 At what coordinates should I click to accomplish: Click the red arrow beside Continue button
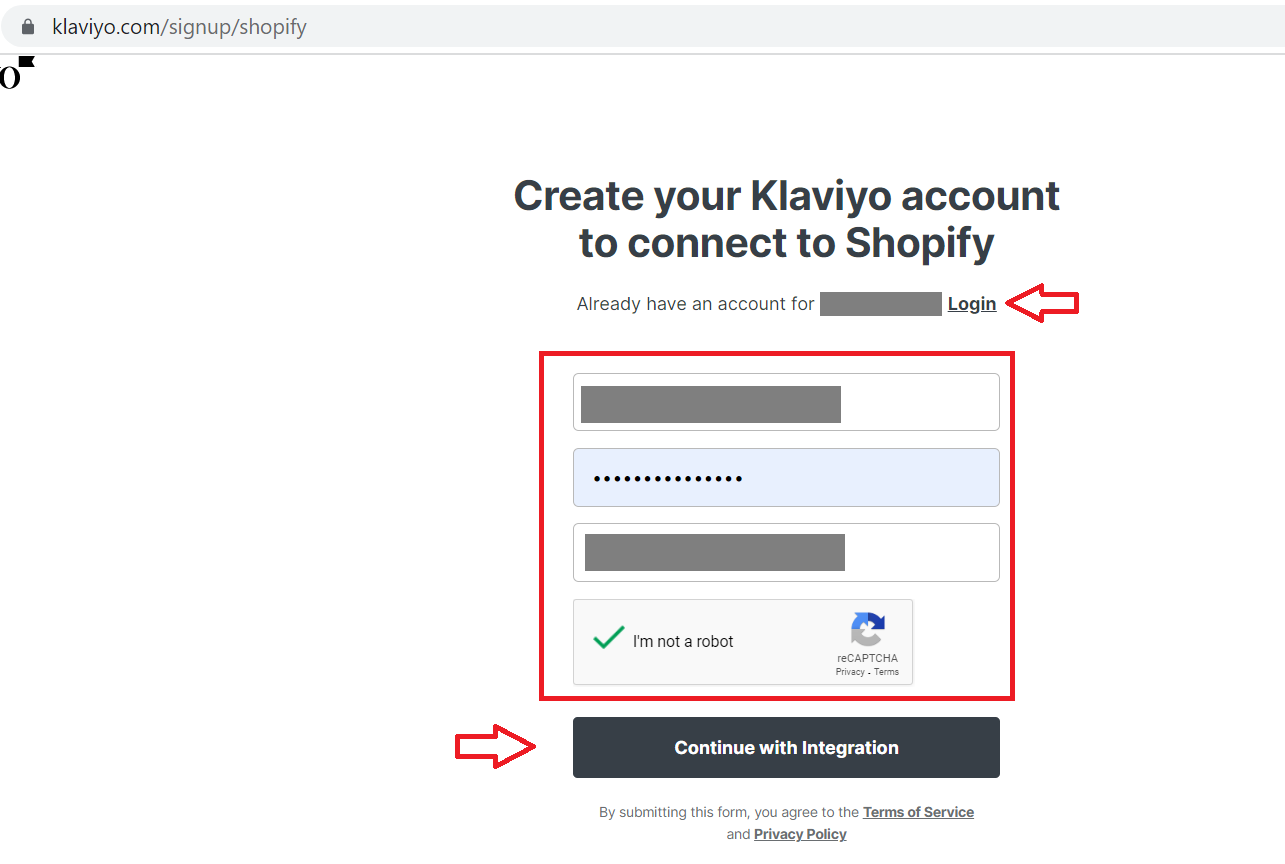(x=495, y=748)
